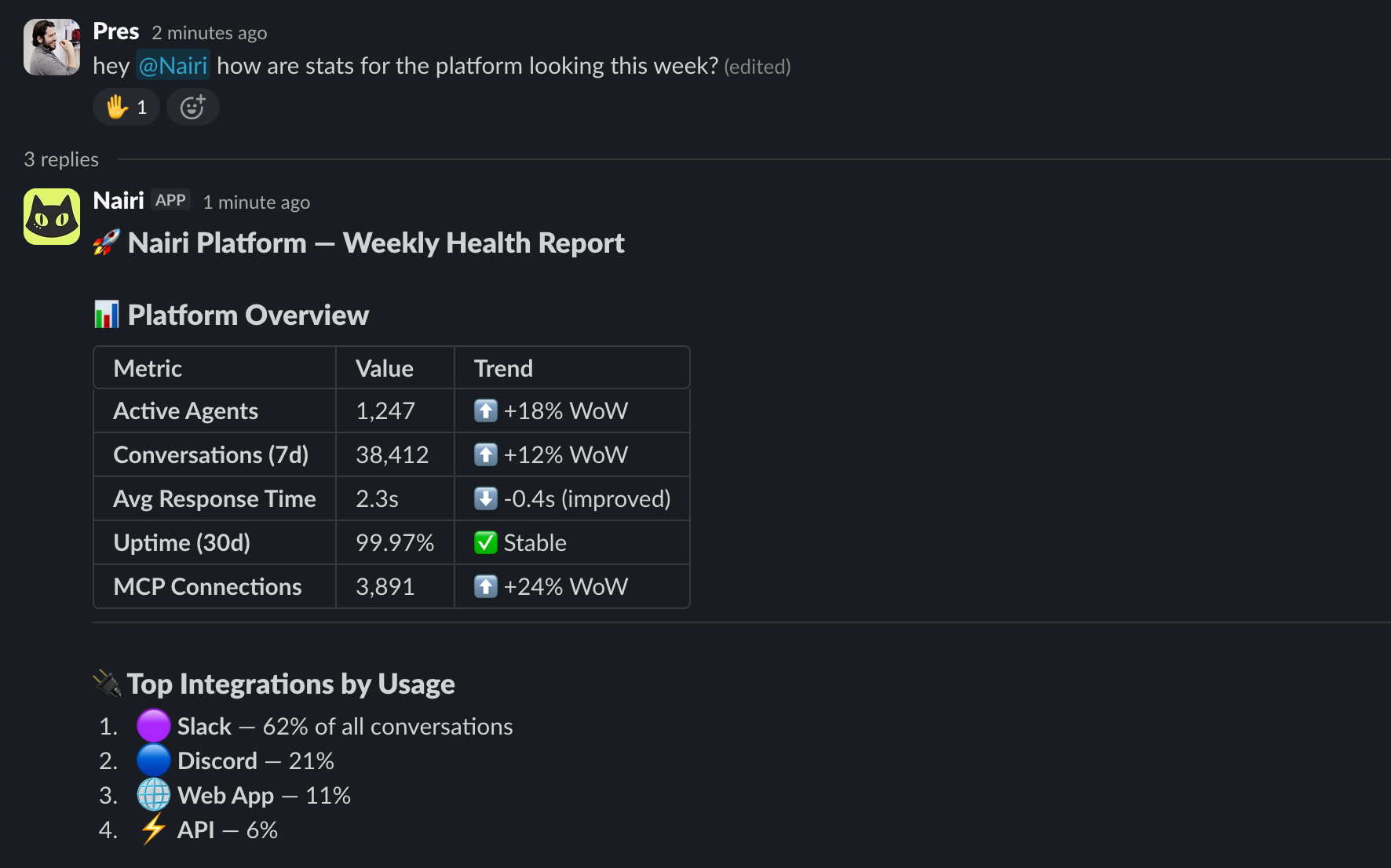
Task: Toggle the raised-hand reaction on Pres's message
Action: coord(126,107)
